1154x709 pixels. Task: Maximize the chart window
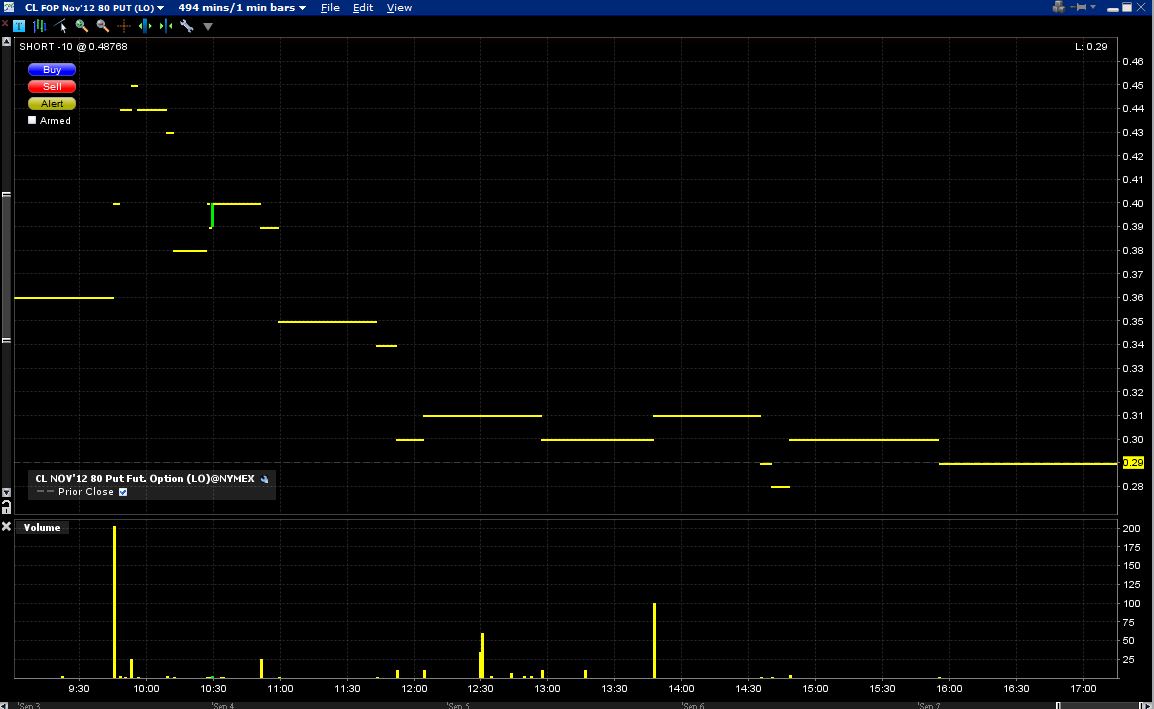click(1127, 7)
